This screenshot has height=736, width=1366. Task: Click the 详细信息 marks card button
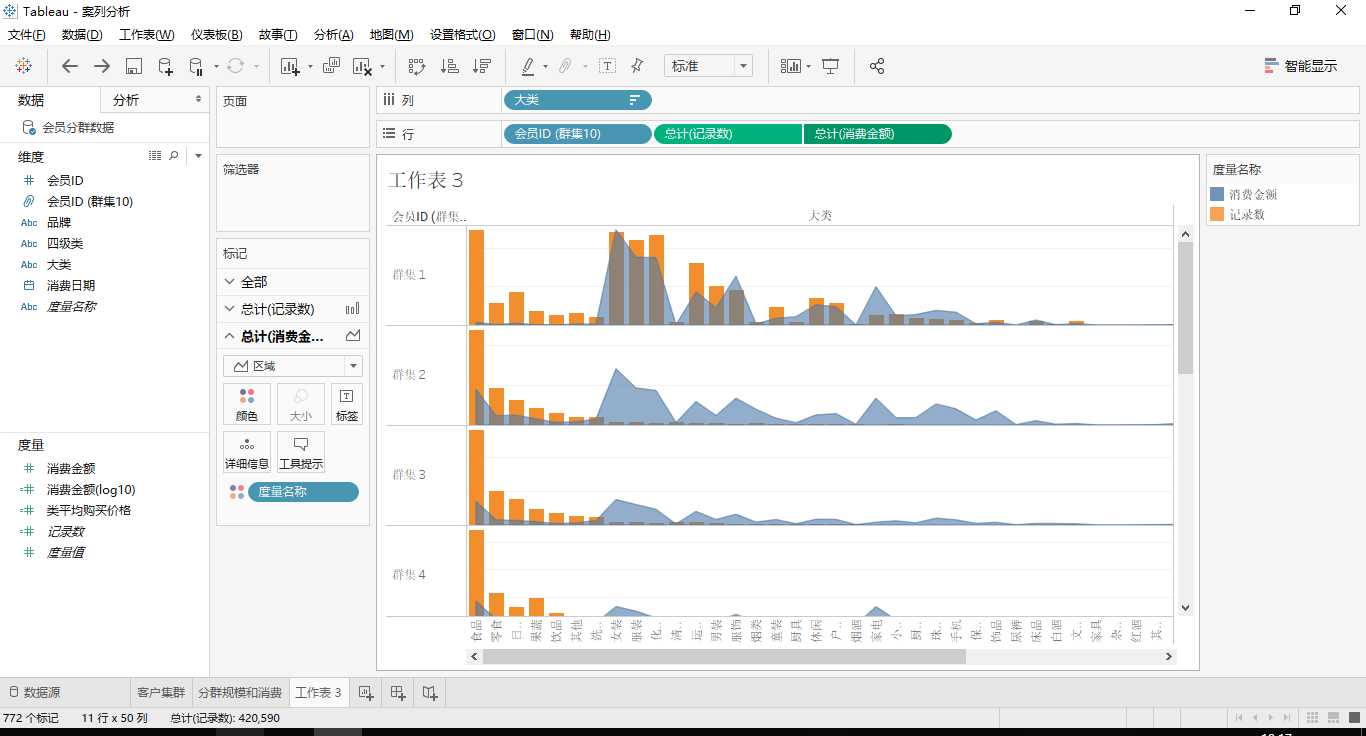[247, 452]
